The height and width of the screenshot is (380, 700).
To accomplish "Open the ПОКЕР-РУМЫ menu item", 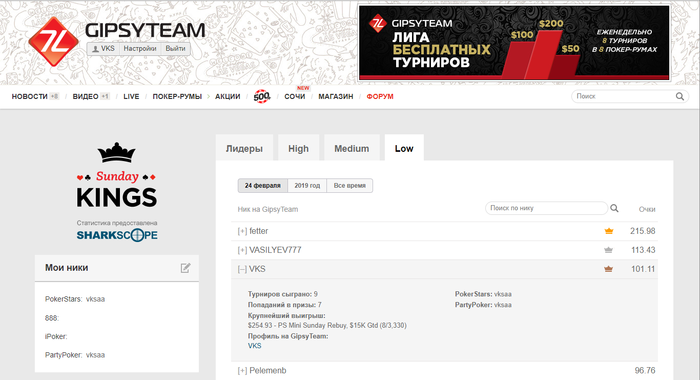I will point(177,96).
